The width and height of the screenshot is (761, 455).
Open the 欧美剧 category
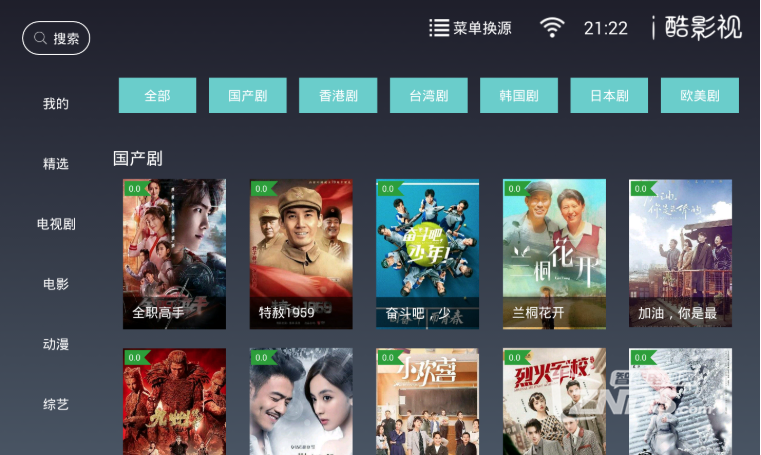click(x=700, y=96)
